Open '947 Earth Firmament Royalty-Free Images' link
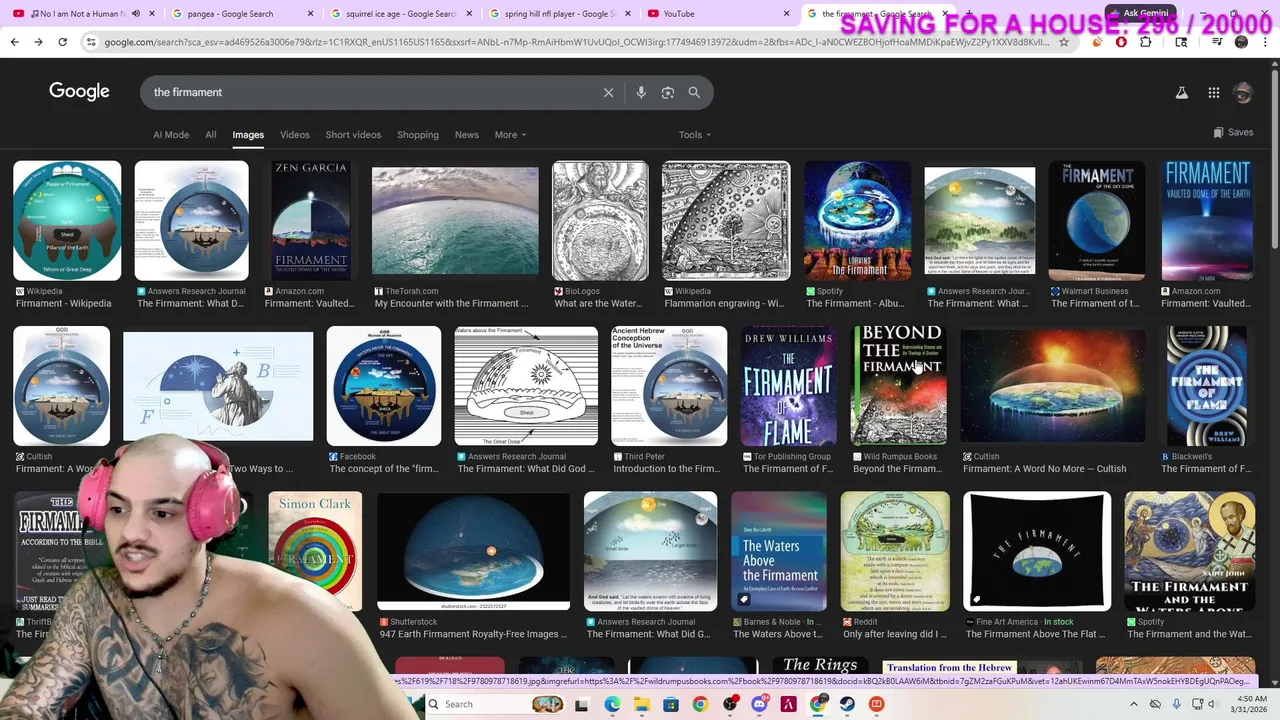This screenshot has width=1280, height=720. pos(473,634)
